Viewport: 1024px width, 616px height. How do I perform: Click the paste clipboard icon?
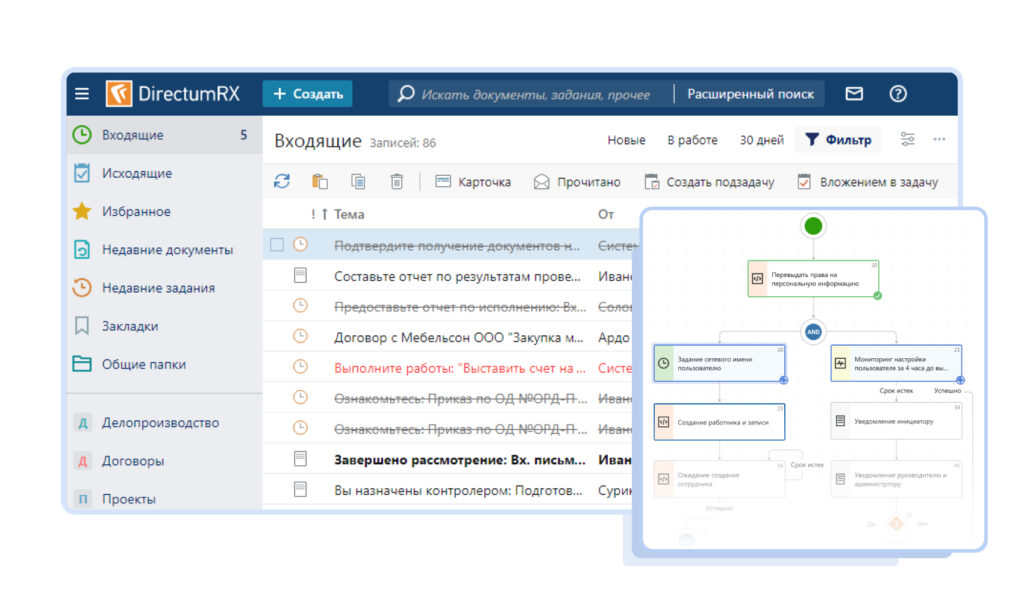coord(319,182)
